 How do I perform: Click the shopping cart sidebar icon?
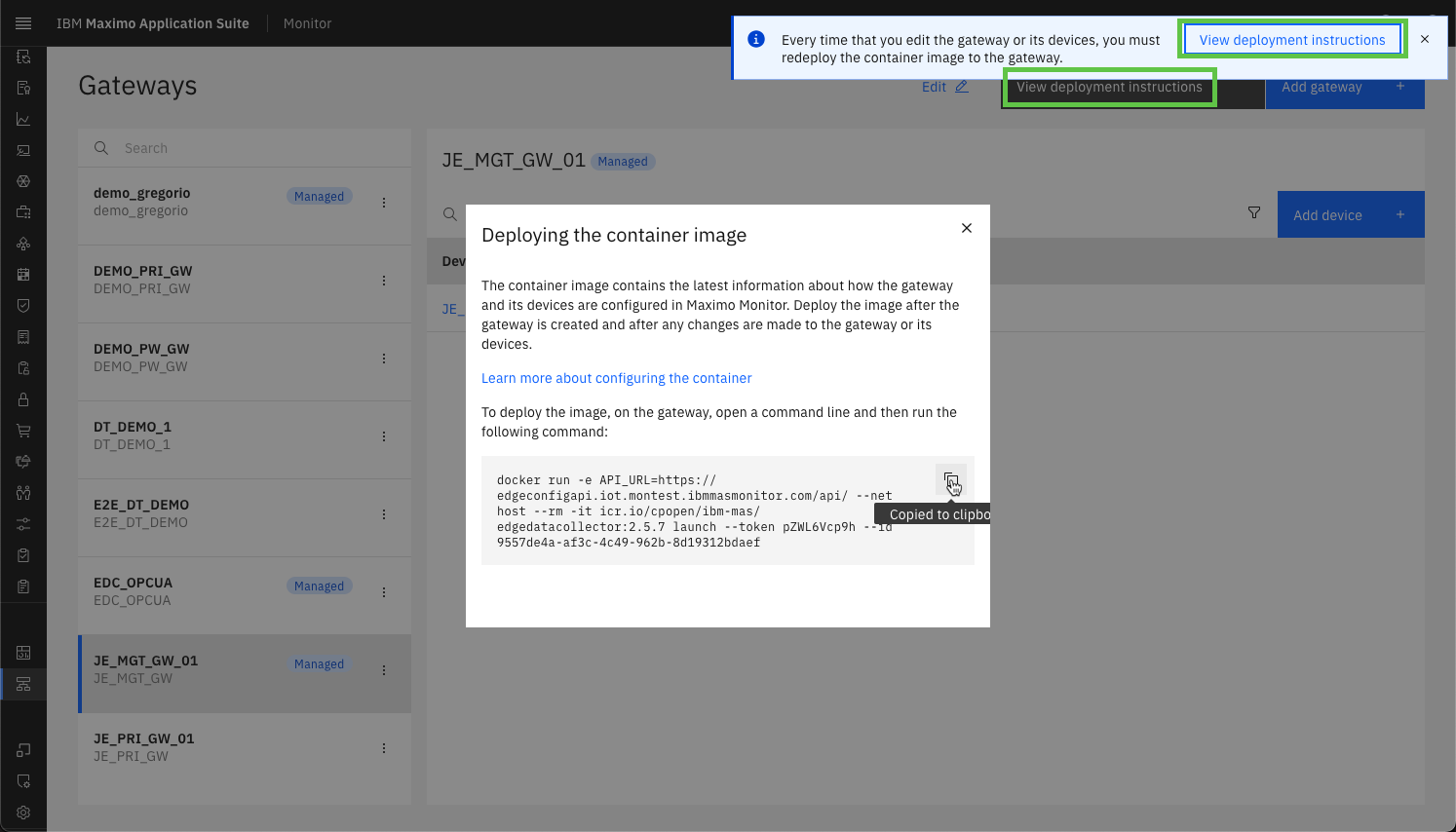[23, 431]
